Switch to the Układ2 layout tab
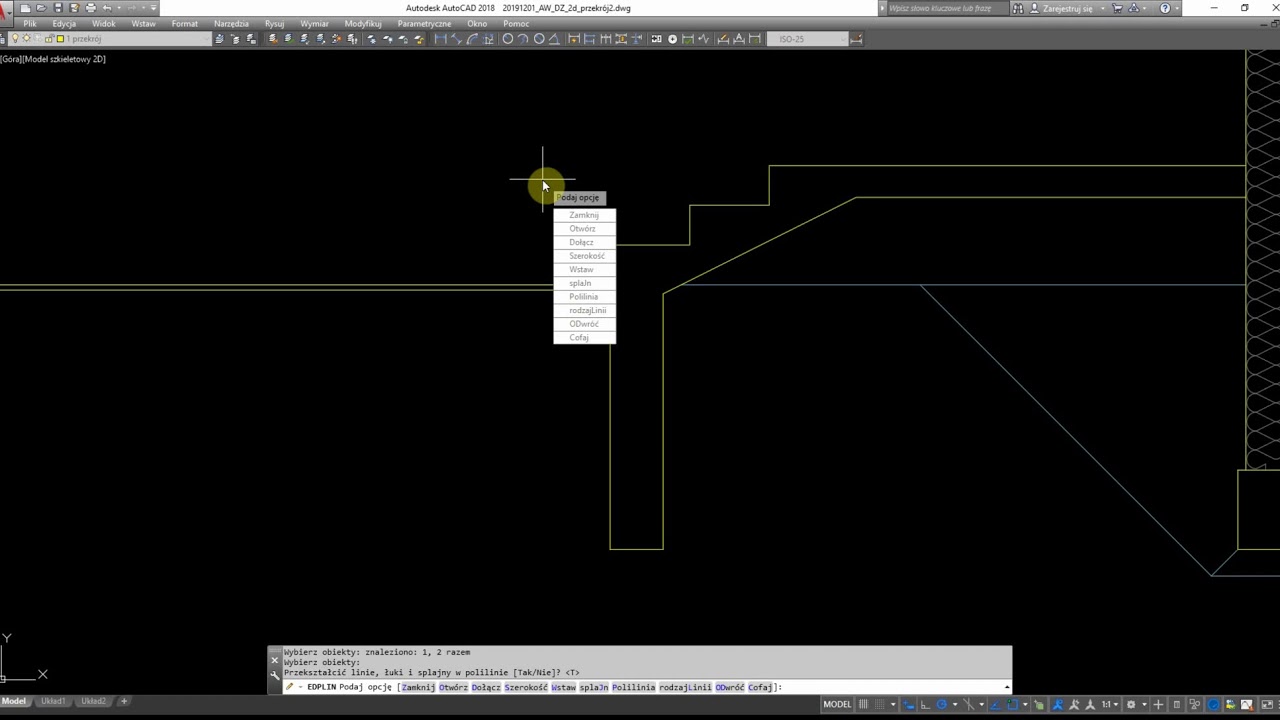 tap(94, 701)
